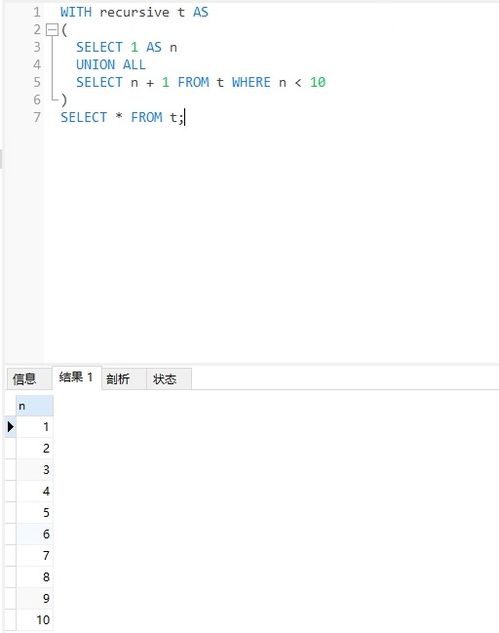Viewport: 499px width, 633px height.
Task: Select result cell with value 8
Action: tap(35, 577)
